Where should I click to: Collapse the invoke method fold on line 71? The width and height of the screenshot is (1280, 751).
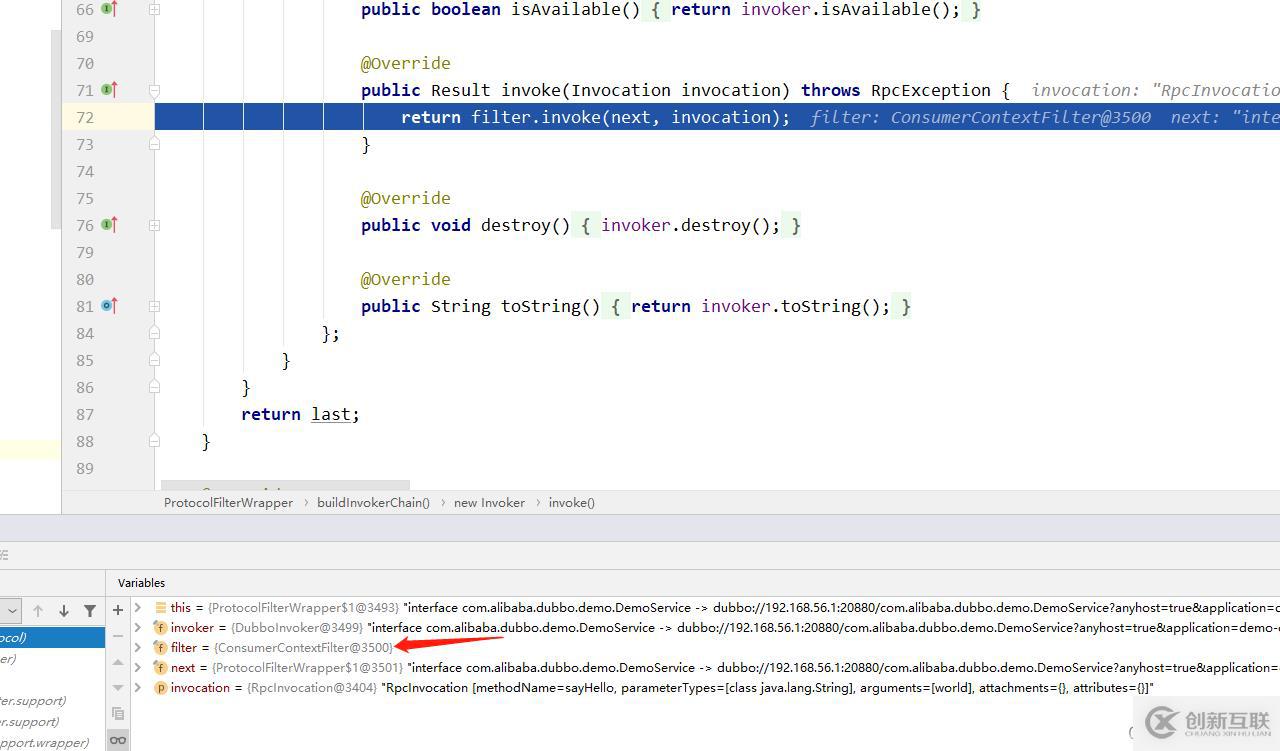coord(154,90)
